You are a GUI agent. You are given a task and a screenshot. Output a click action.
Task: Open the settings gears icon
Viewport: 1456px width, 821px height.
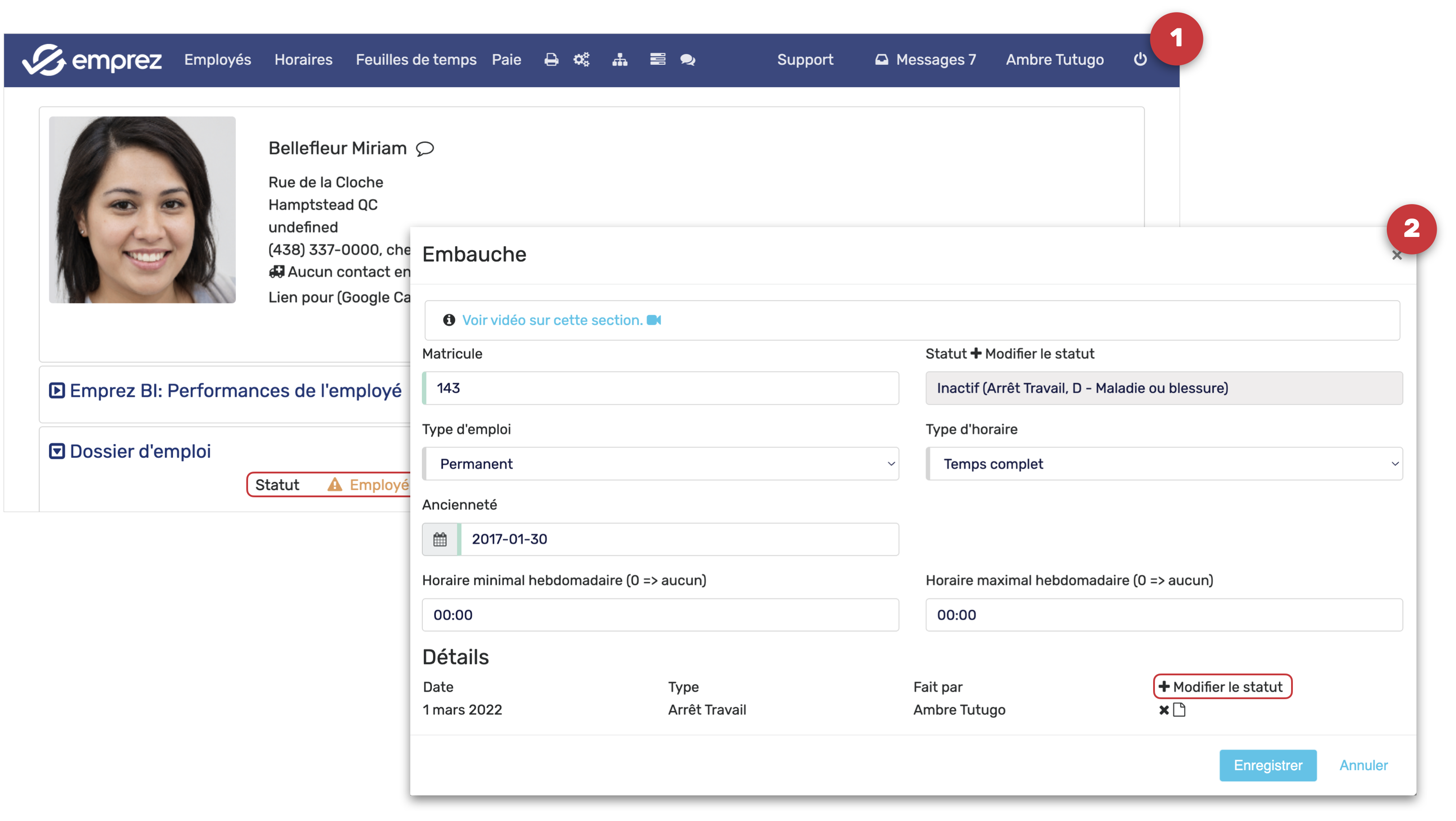click(582, 59)
